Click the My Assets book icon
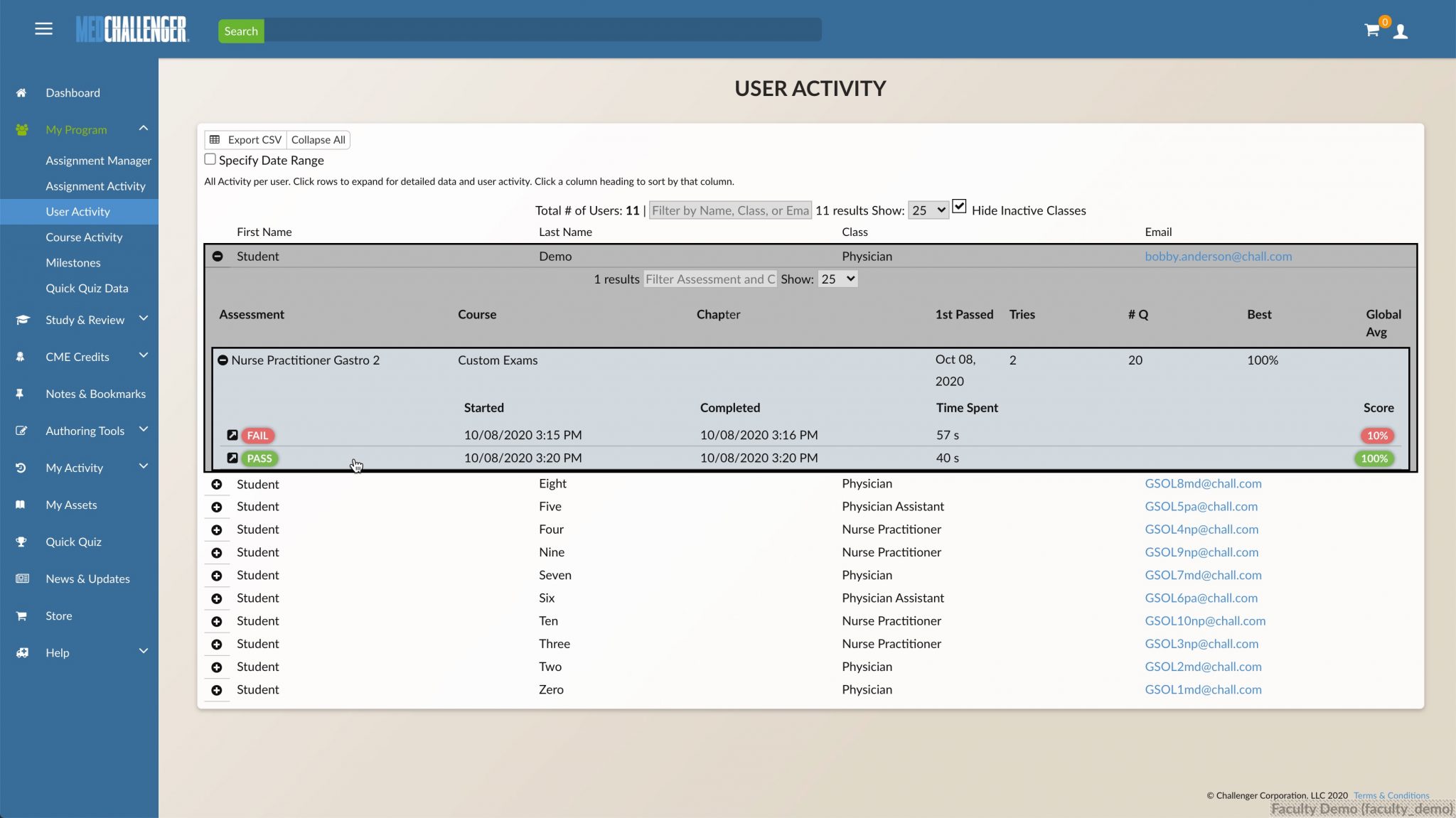Viewport: 1456px width, 818px height. [x=21, y=505]
